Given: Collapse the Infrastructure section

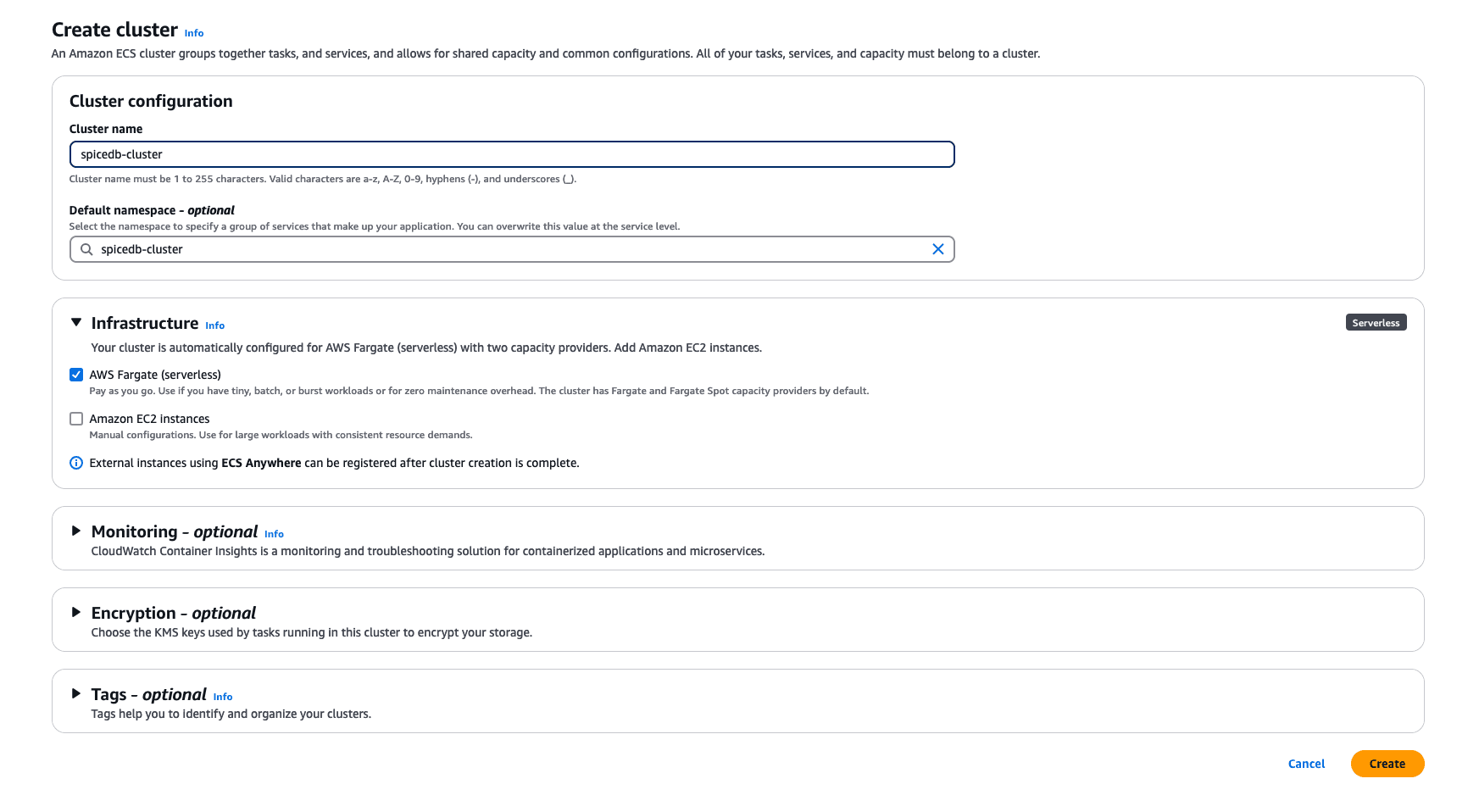Looking at the screenshot, I should coord(75,322).
